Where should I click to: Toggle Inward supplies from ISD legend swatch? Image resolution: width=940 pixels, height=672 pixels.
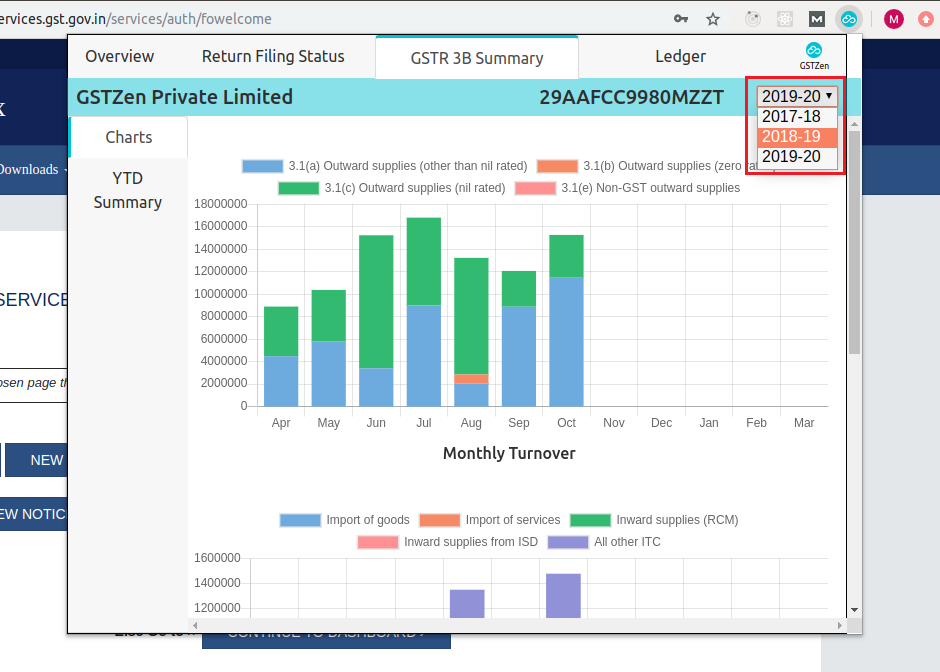coord(378,543)
